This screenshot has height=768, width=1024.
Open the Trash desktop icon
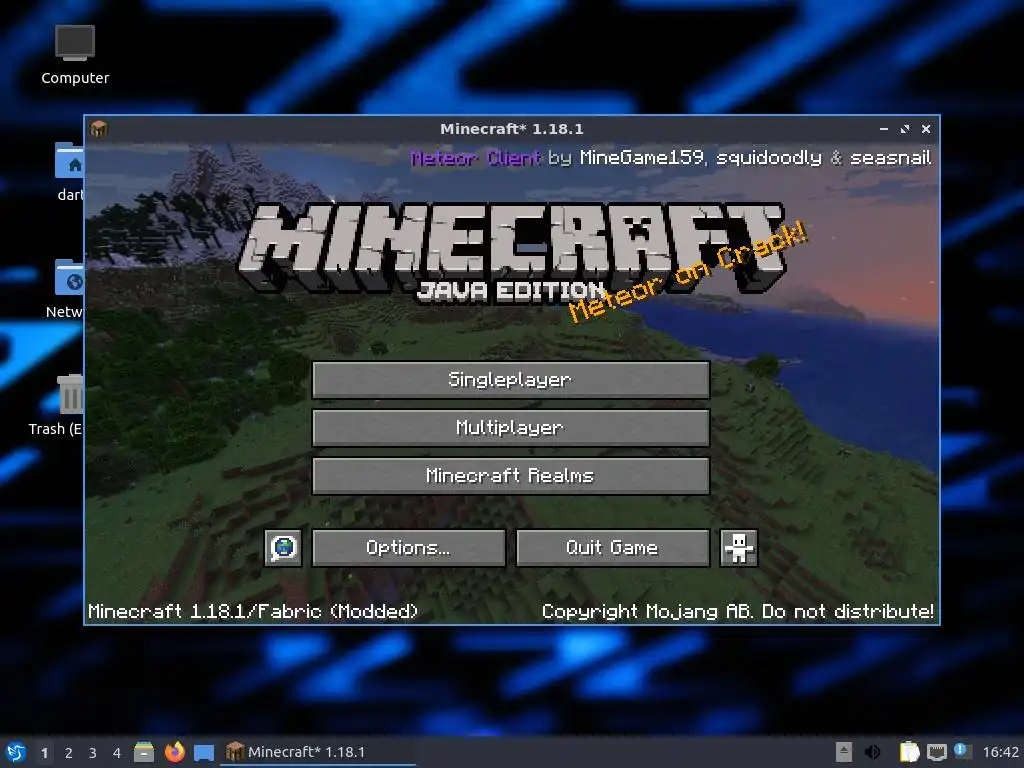[x=57, y=405]
